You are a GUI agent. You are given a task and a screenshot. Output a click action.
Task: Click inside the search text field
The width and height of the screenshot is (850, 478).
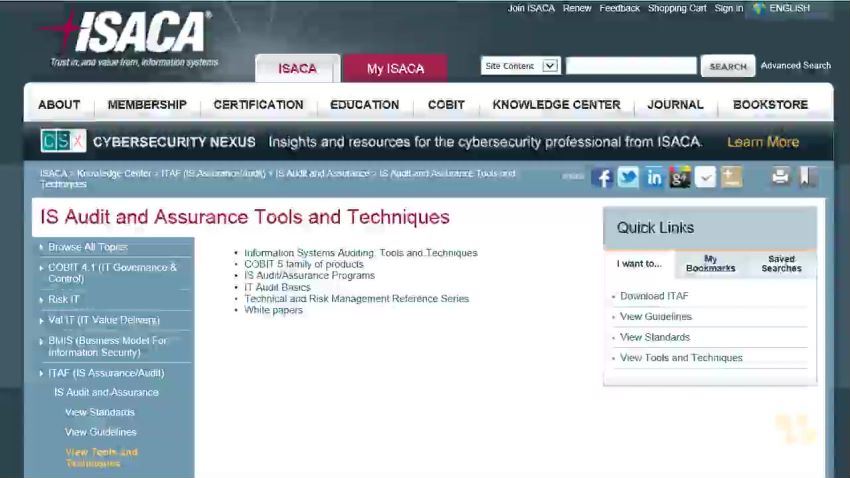pyautogui.click(x=631, y=66)
